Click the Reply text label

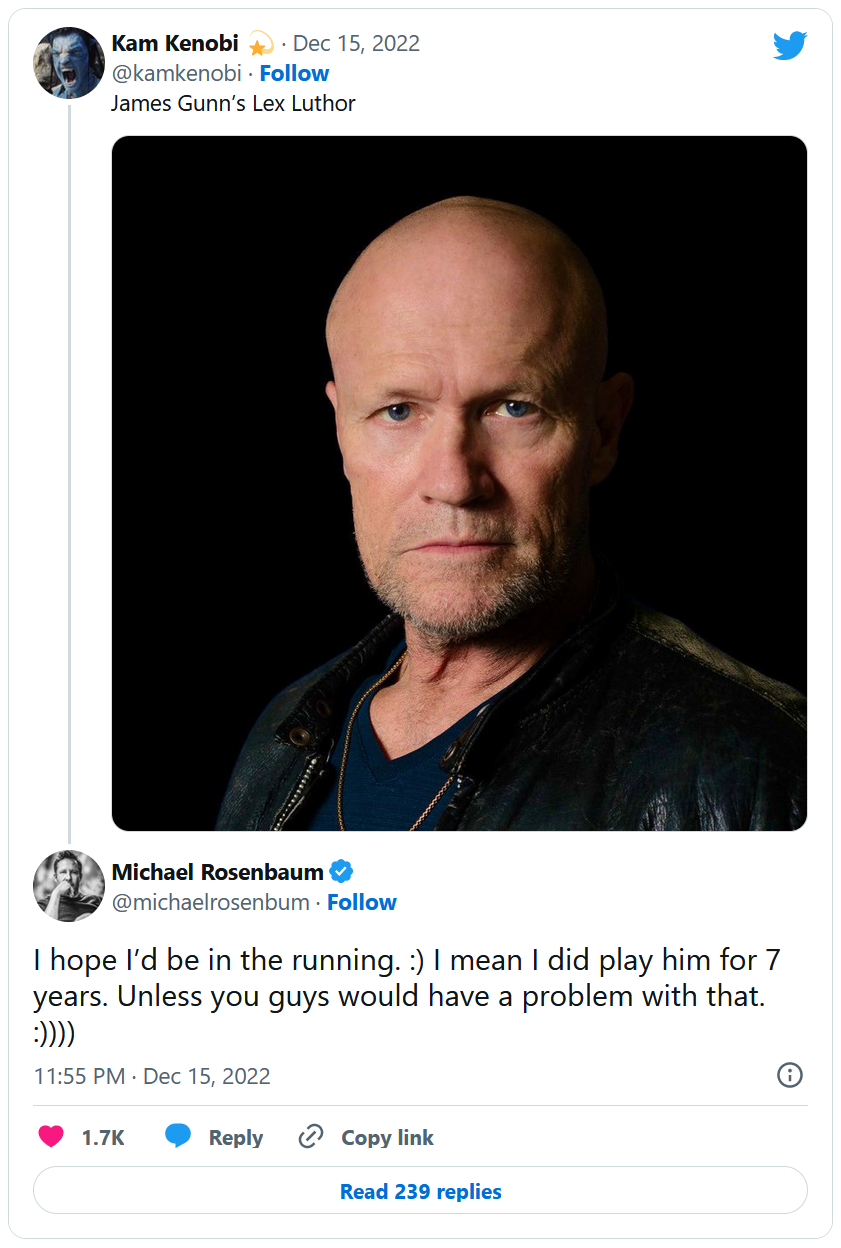pos(236,1137)
